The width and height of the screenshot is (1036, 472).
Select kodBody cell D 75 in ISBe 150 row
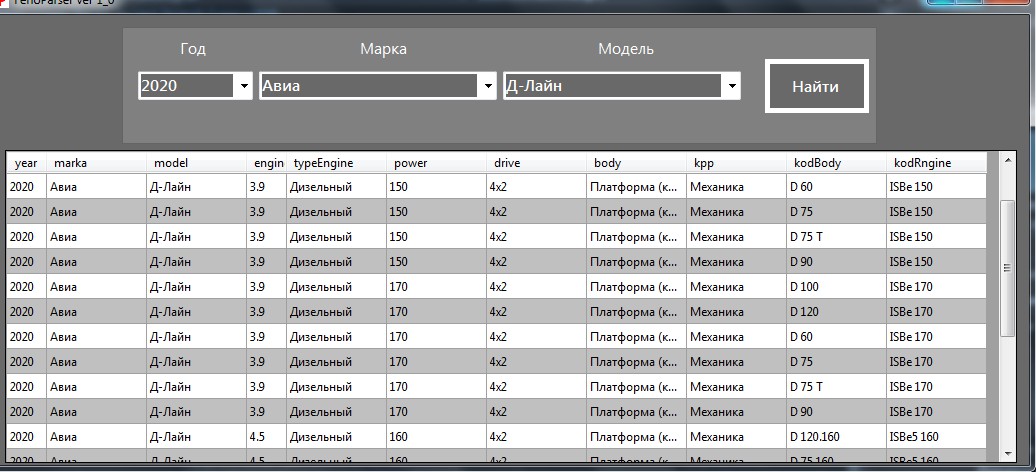[x=836, y=212]
